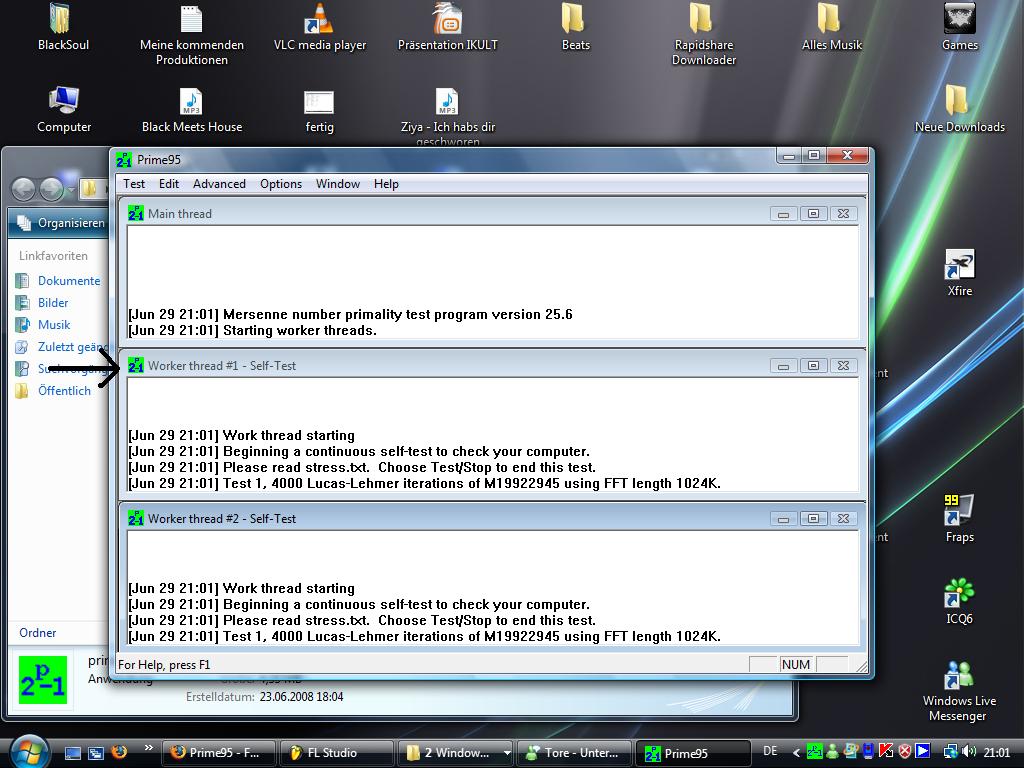Screen dimensions: 1024x768
Task: Open the BlackSoul desktop icon
Action: 63,27
